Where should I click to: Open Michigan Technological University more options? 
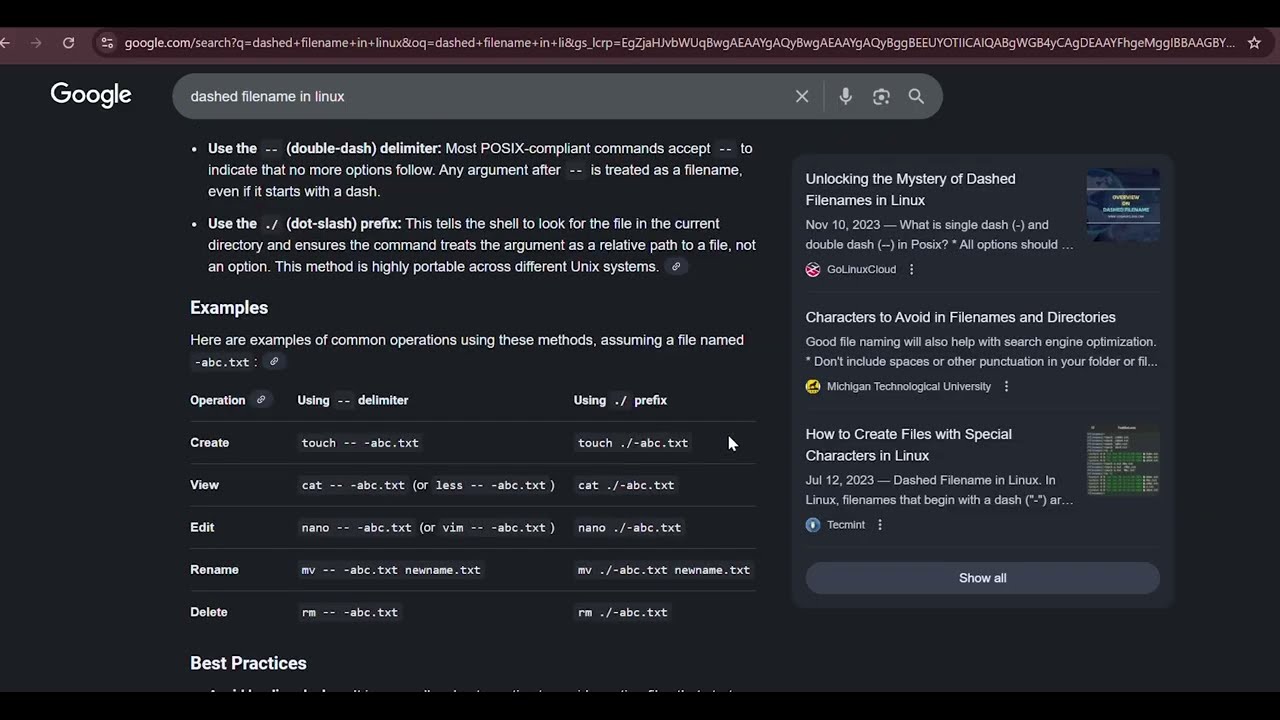pos(1006,386)
